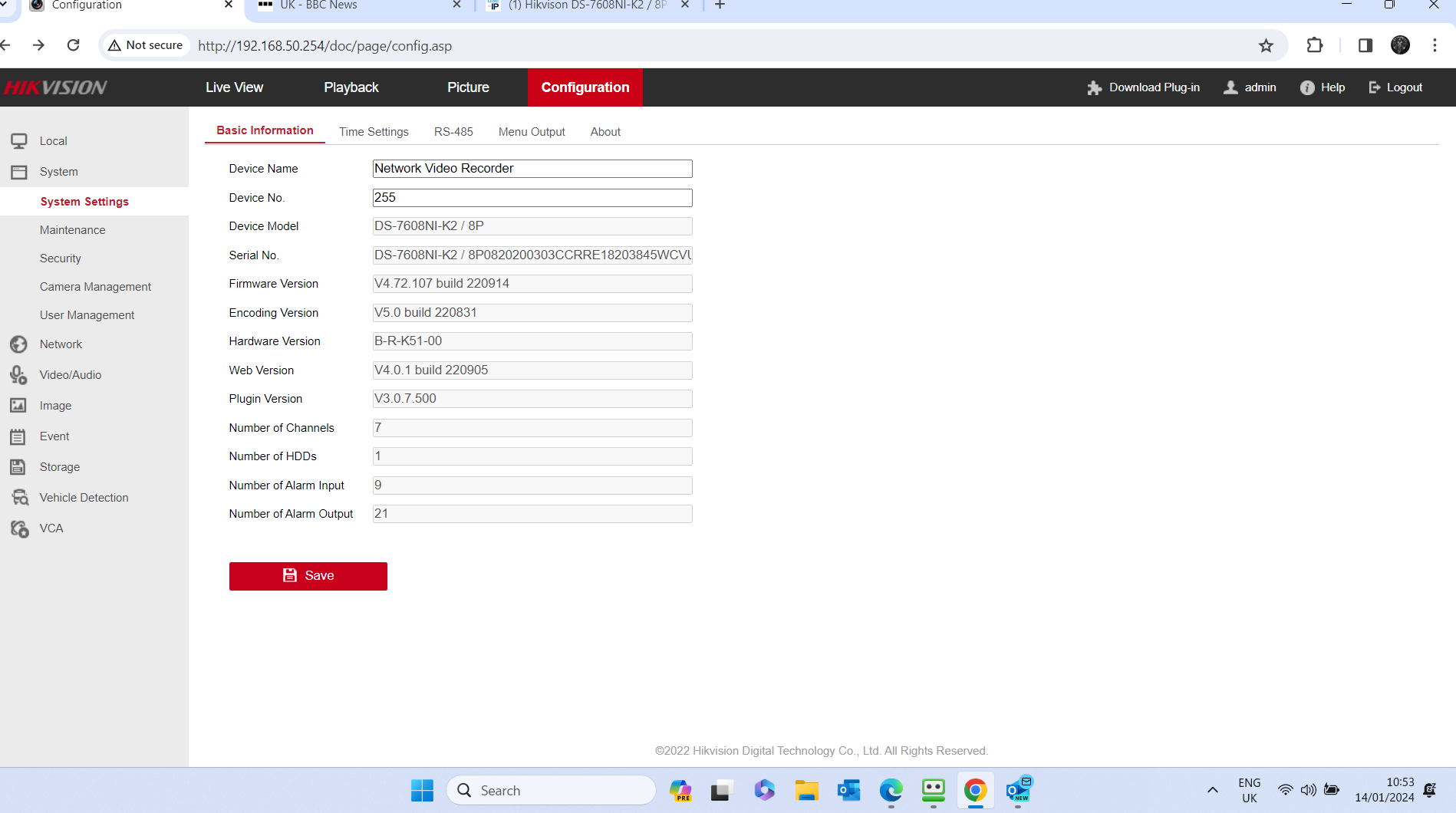Viewport: 1456px width, 813px height.
Task: Go to the Playback menu
Action: 351,87
